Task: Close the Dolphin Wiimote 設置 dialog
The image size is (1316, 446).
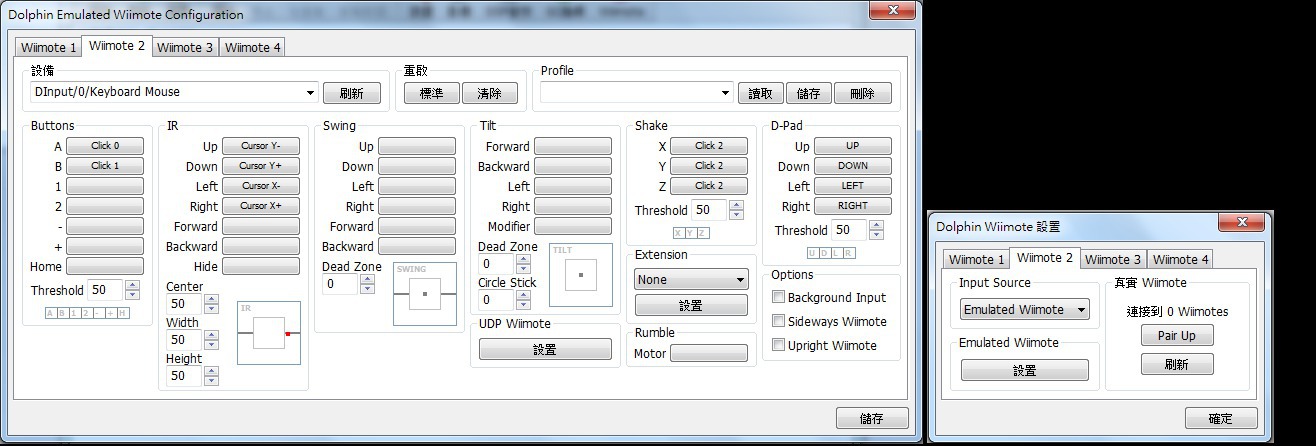Action: pyautogui.click(x=1242, y=223)
